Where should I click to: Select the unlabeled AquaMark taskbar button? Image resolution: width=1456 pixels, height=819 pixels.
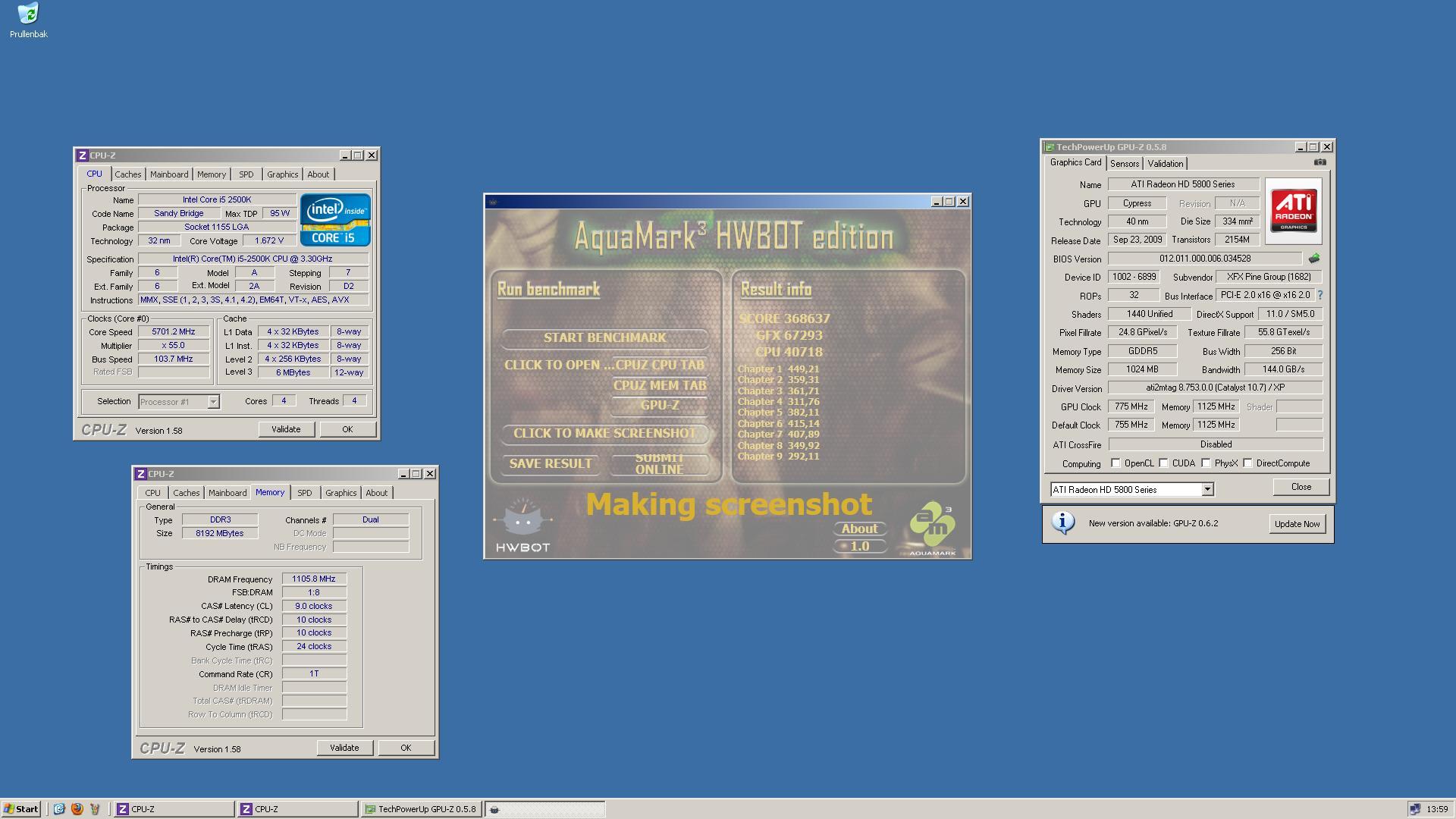click(544, 809)
